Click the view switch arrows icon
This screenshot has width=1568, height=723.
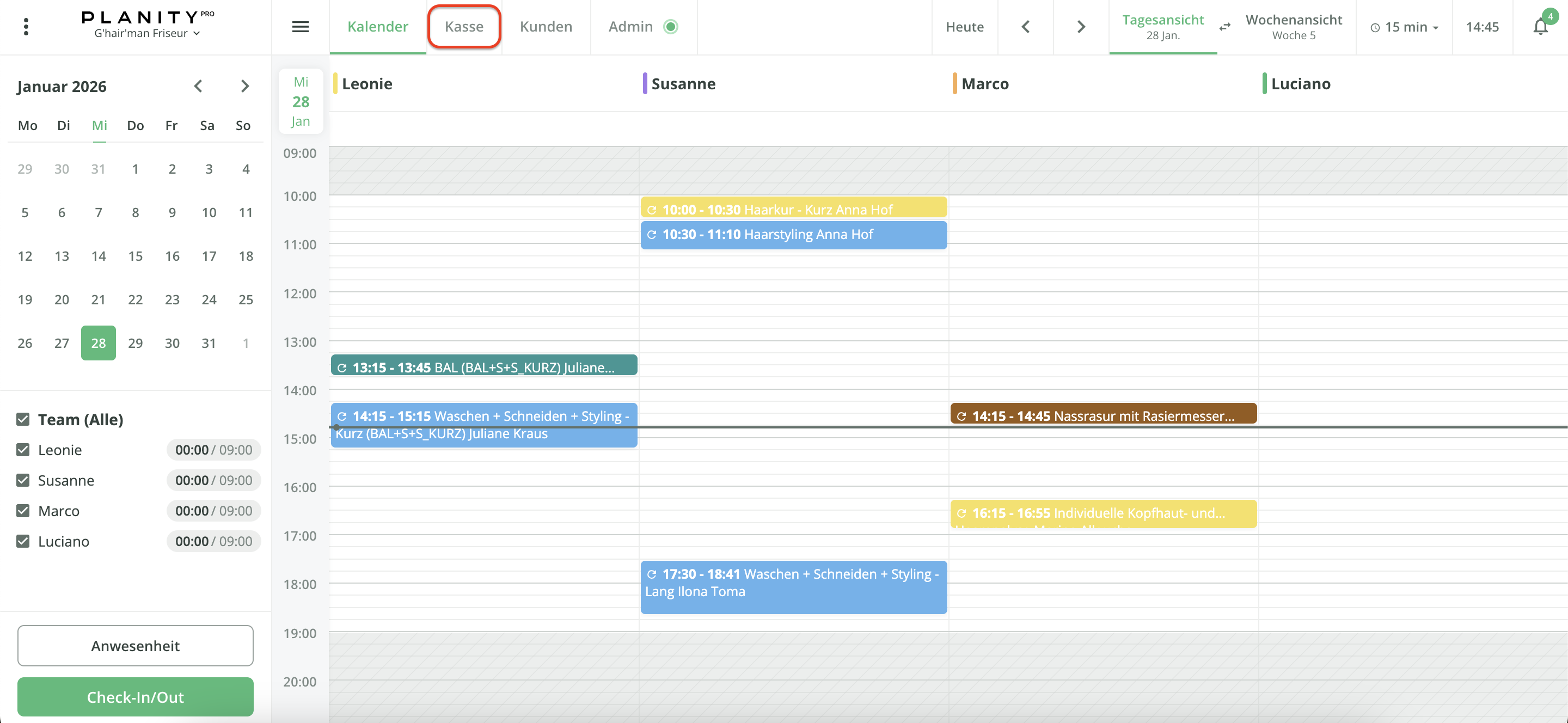[x=1224, y=27]
